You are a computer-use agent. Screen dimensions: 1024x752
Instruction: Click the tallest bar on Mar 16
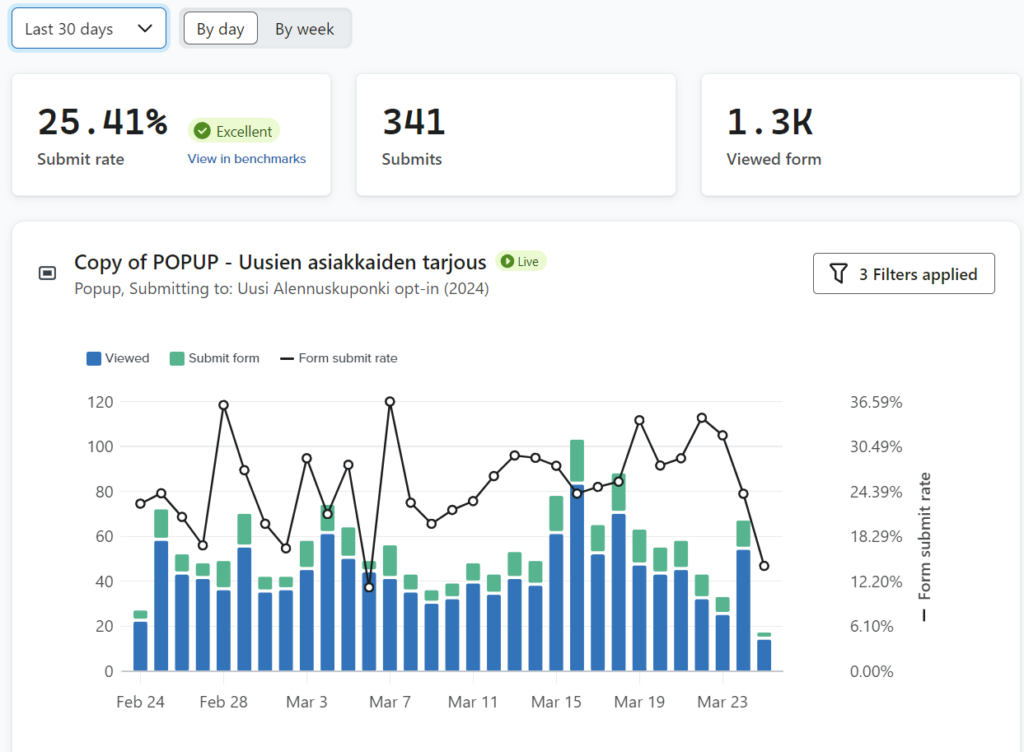coord(577,556)
